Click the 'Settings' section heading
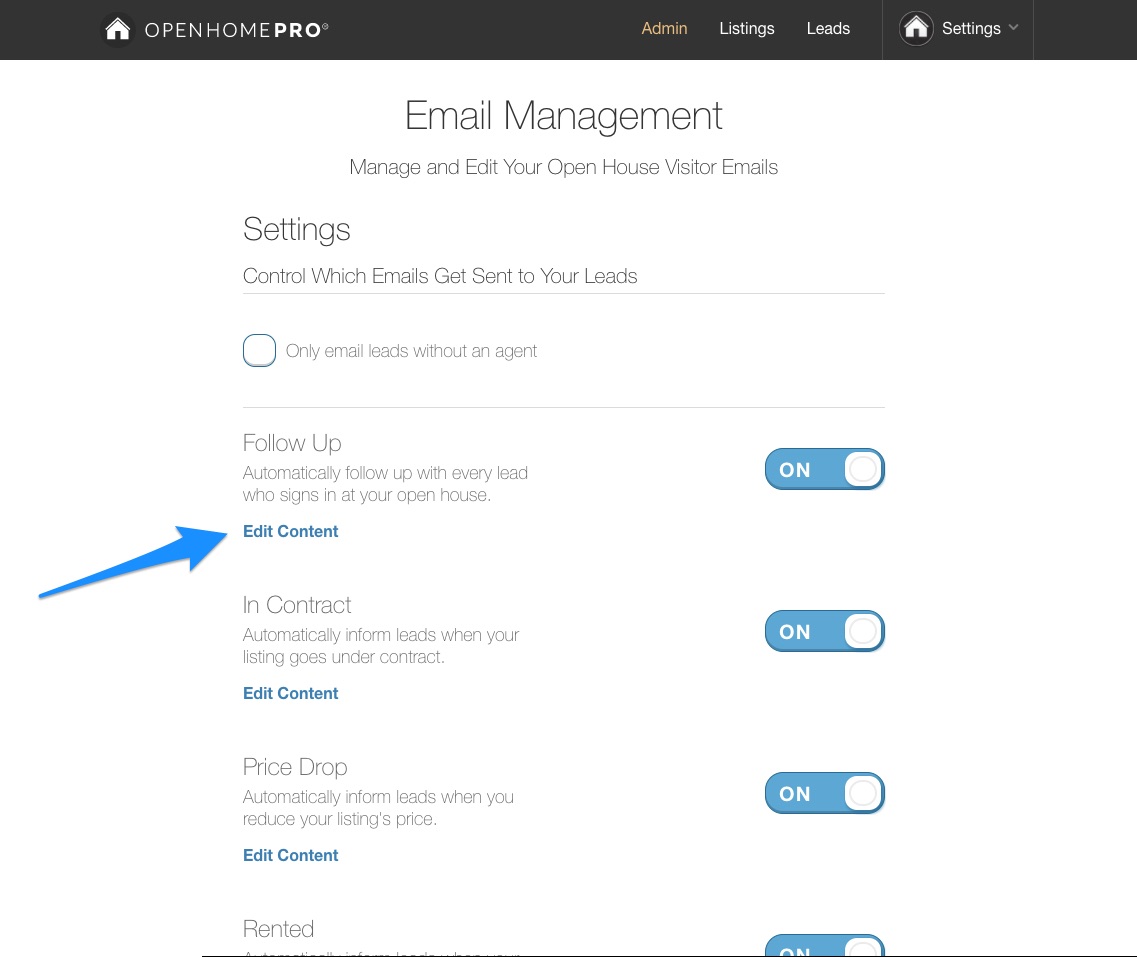Image resolution: width=1137 pixels, height=957 pixels. pyautogui.click(x=297, y=230)
